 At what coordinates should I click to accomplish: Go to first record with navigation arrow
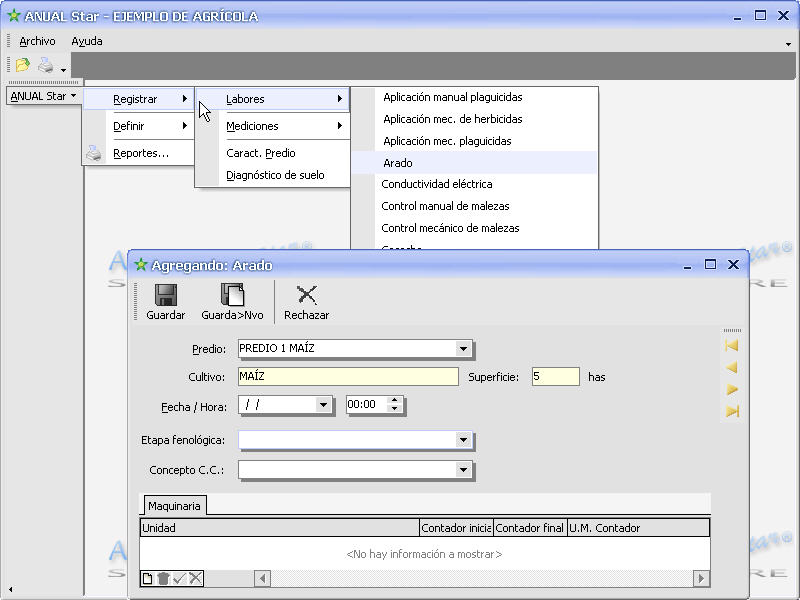coord(732,345)
